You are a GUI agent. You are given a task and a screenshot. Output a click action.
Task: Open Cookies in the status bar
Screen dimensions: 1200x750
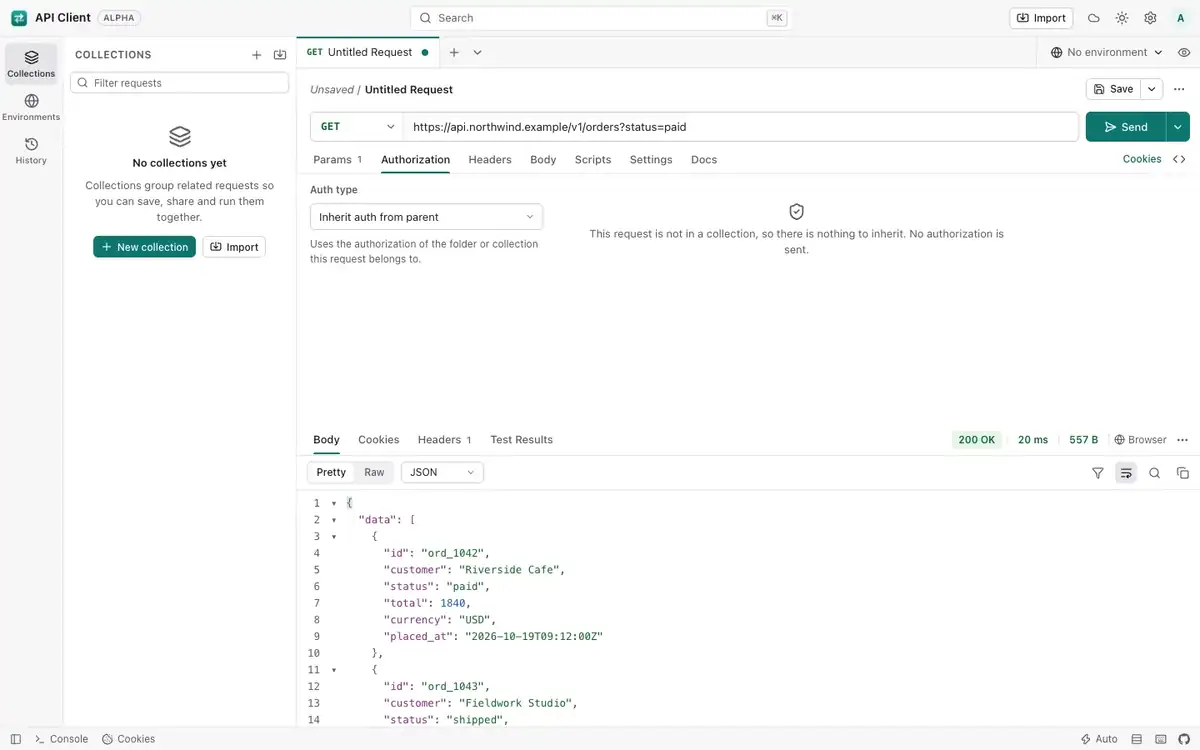click(128, 739)
